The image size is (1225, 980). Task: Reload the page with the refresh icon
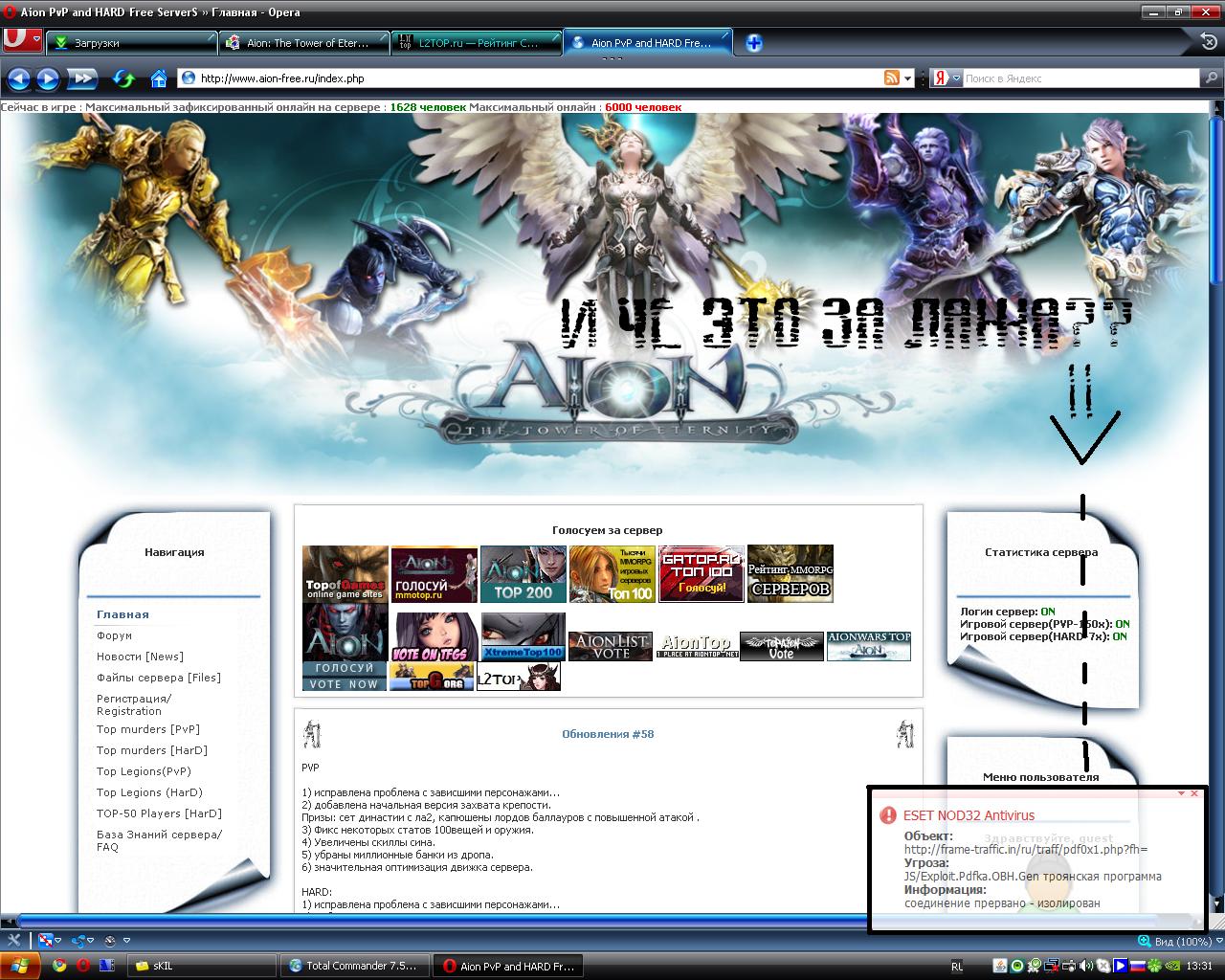click(x=123, y=78)
